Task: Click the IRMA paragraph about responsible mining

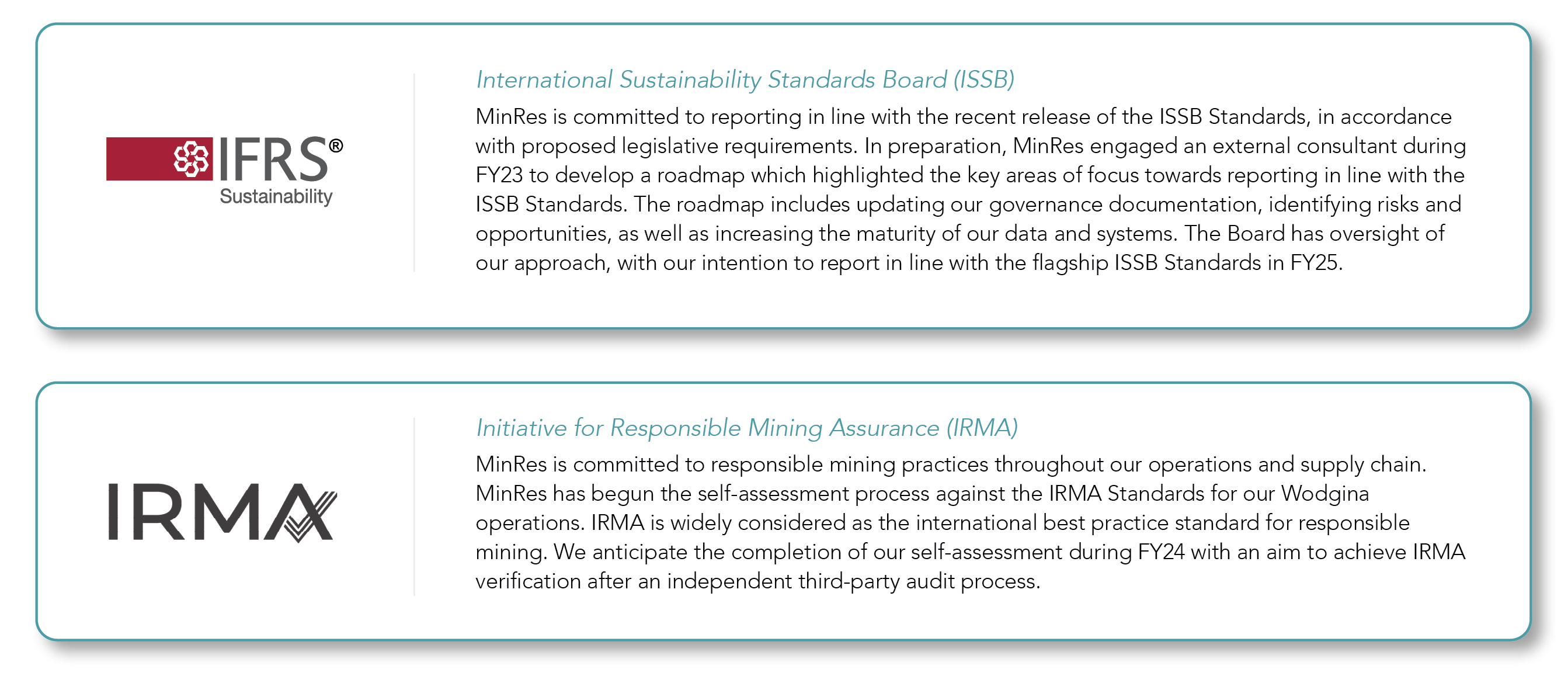Action: (971, 522)
